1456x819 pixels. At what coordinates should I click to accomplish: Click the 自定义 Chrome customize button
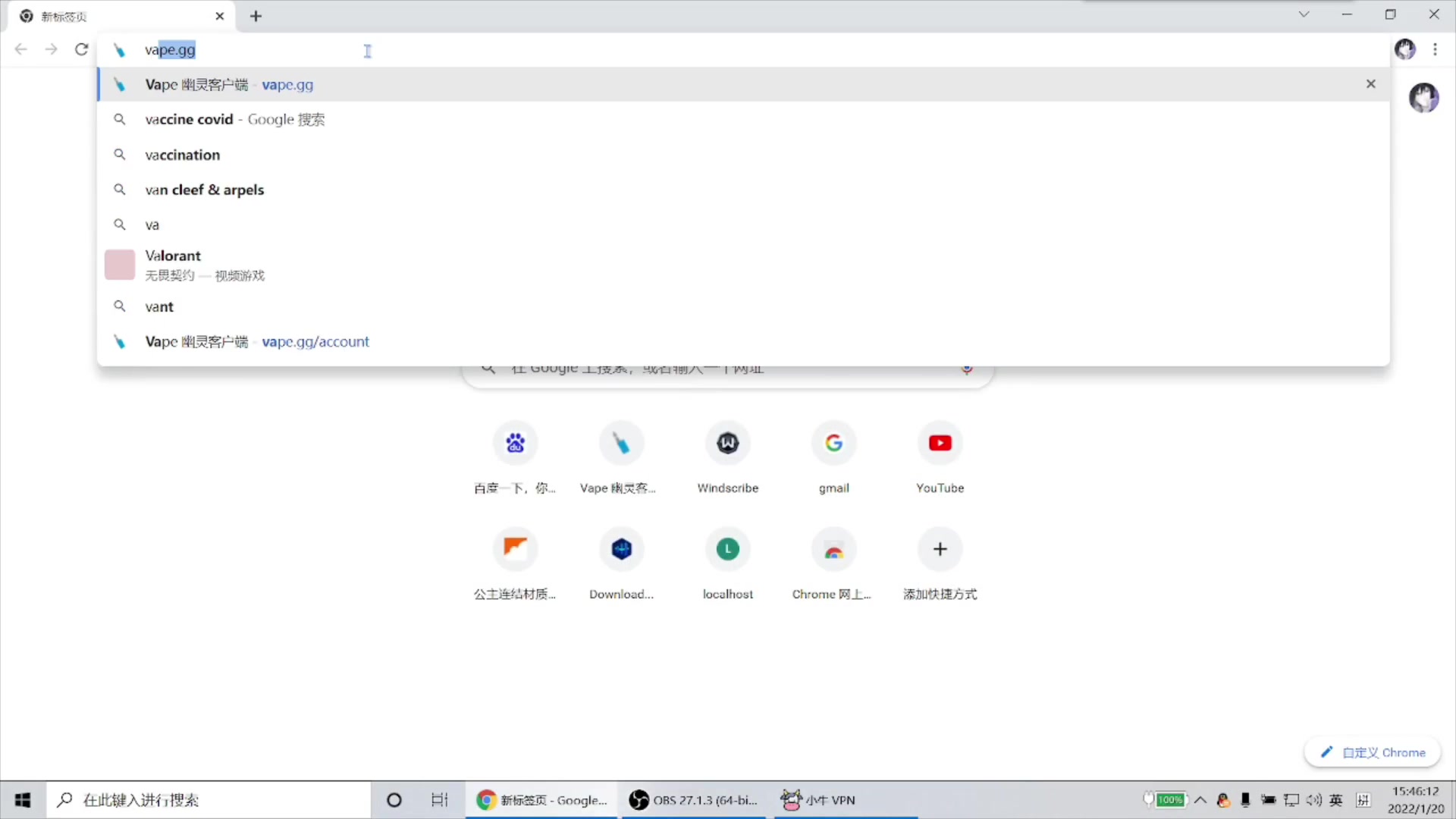(x=1373, y=752)
